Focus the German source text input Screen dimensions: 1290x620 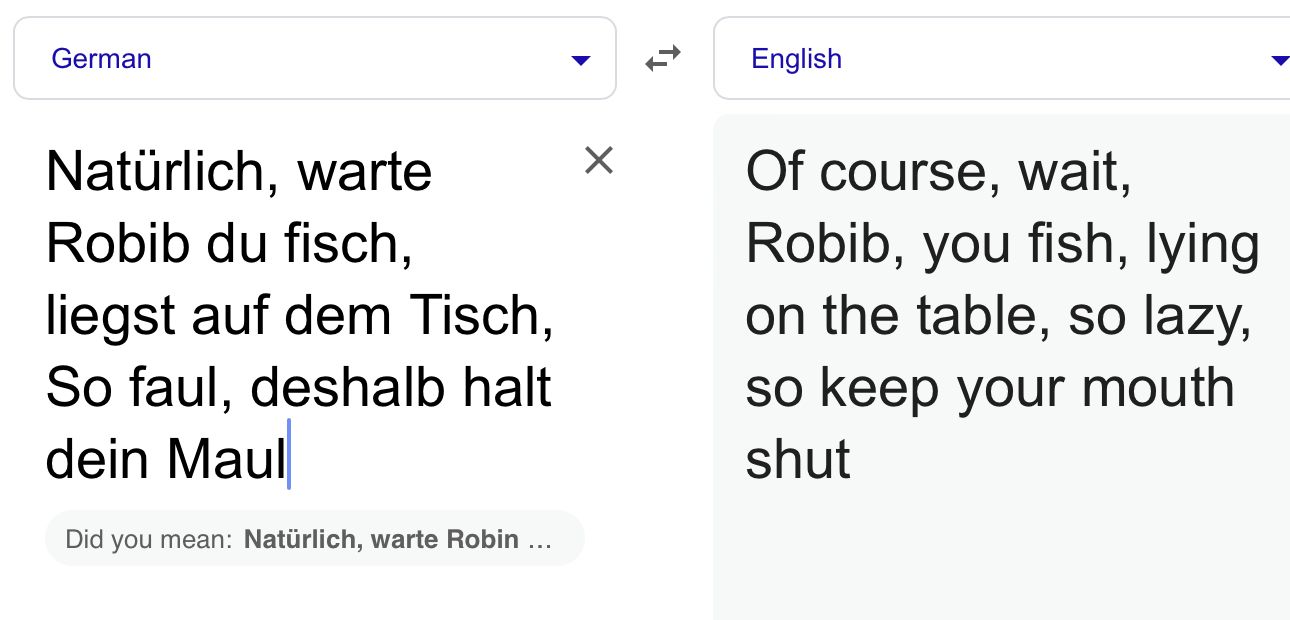pyautogui.click(x=300, y=315)
